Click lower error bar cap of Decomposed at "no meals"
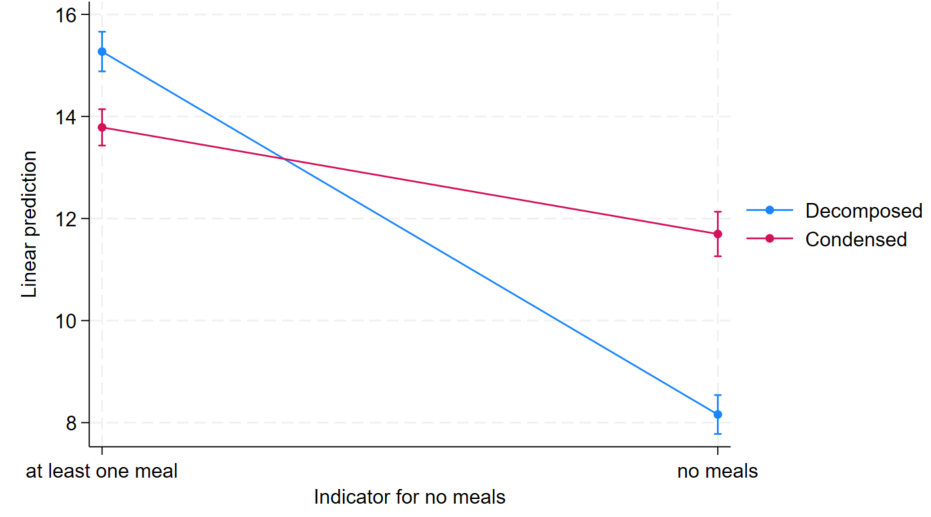The height and width of the screenshot is (517, 931). click(x=718, y=433)
